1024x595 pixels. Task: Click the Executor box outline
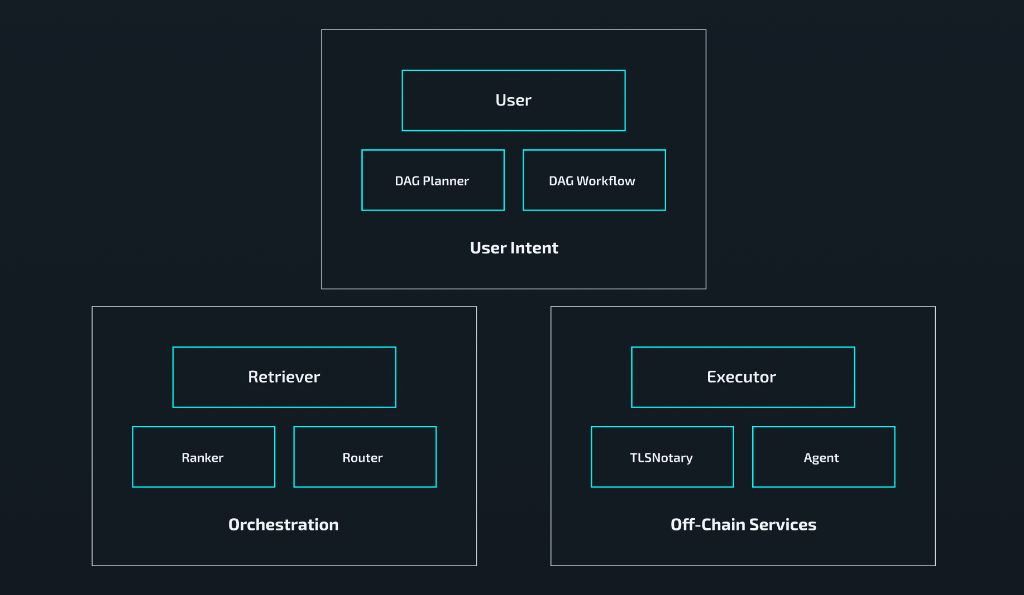pos(743,348)
